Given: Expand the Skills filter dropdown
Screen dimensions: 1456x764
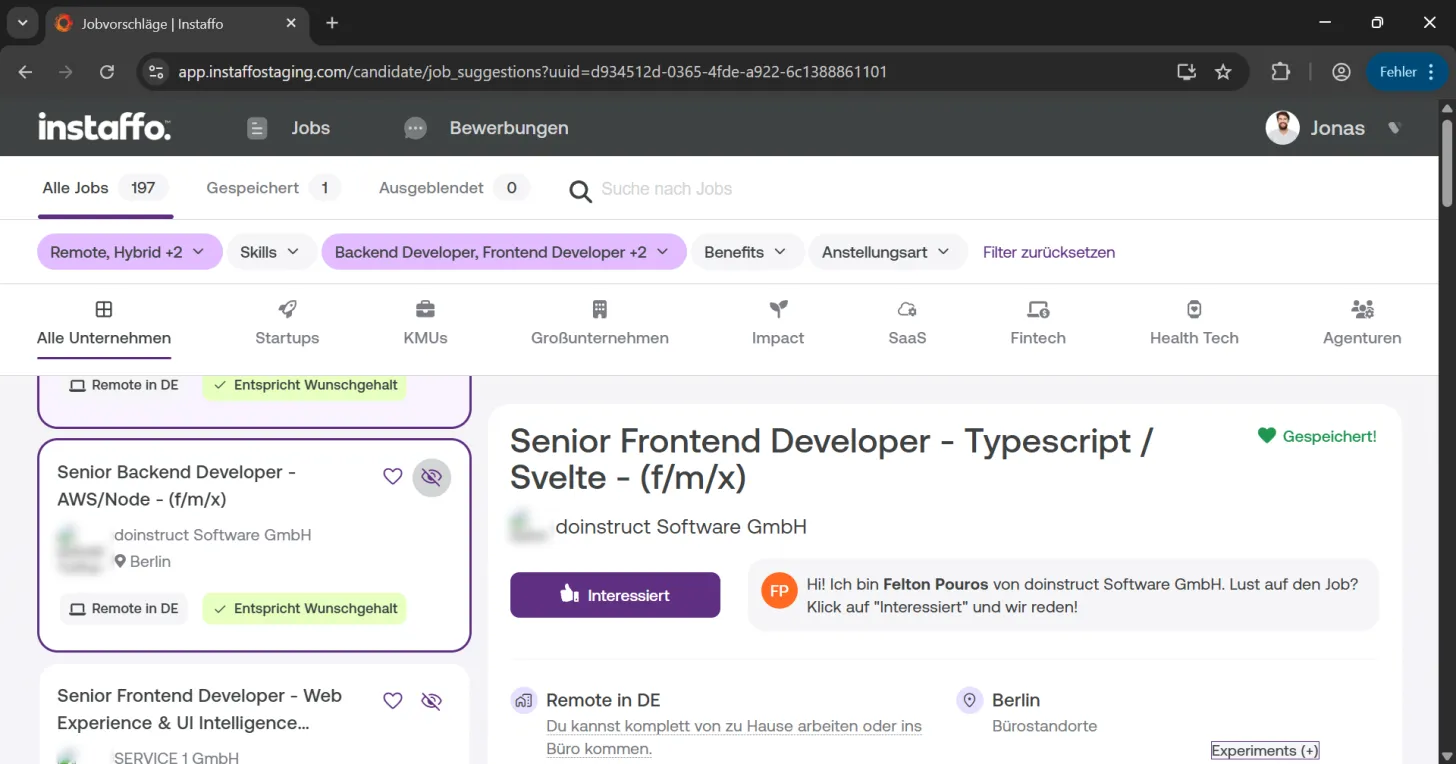Looking at the screenshot, I should tap(270, 252).
